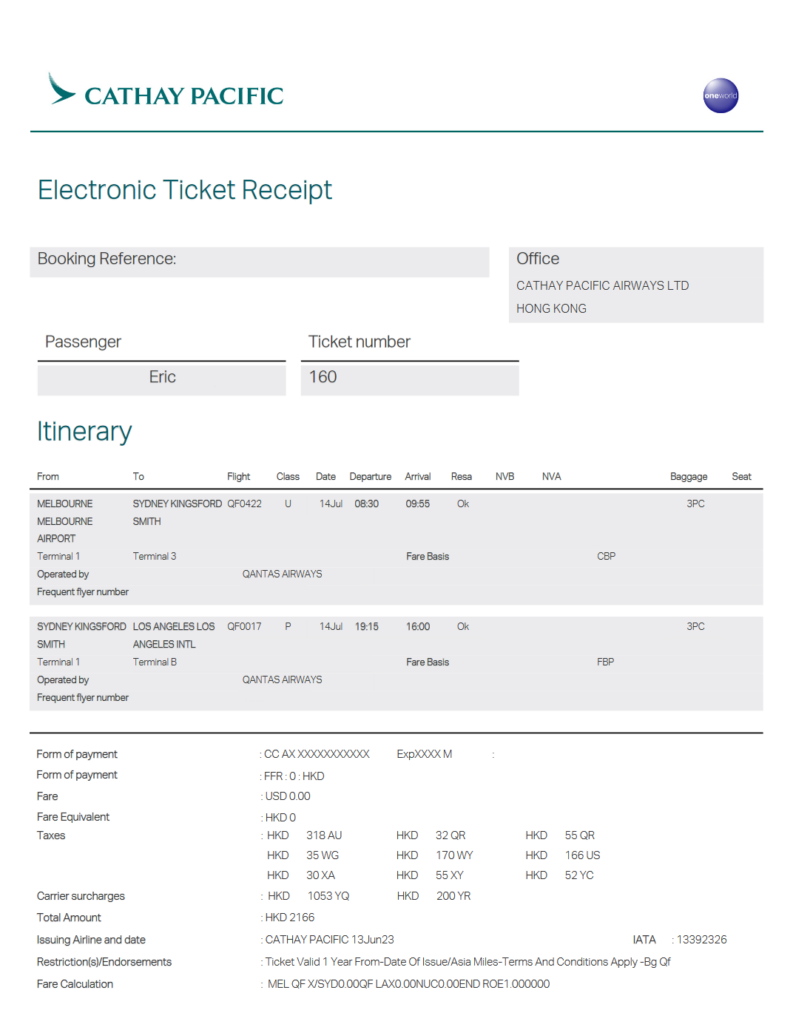This screenshot has width=793, height=1024.
Task: Click the Baggage column header
Action: tap(688, 476)
